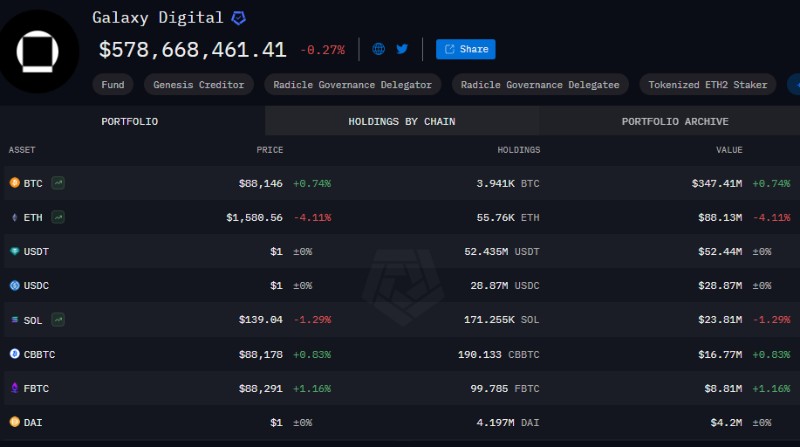The width and height of the screenshot is (800, 447).
Task: Open the Twitter bird icon link
Action: click(x=402, y=49)
